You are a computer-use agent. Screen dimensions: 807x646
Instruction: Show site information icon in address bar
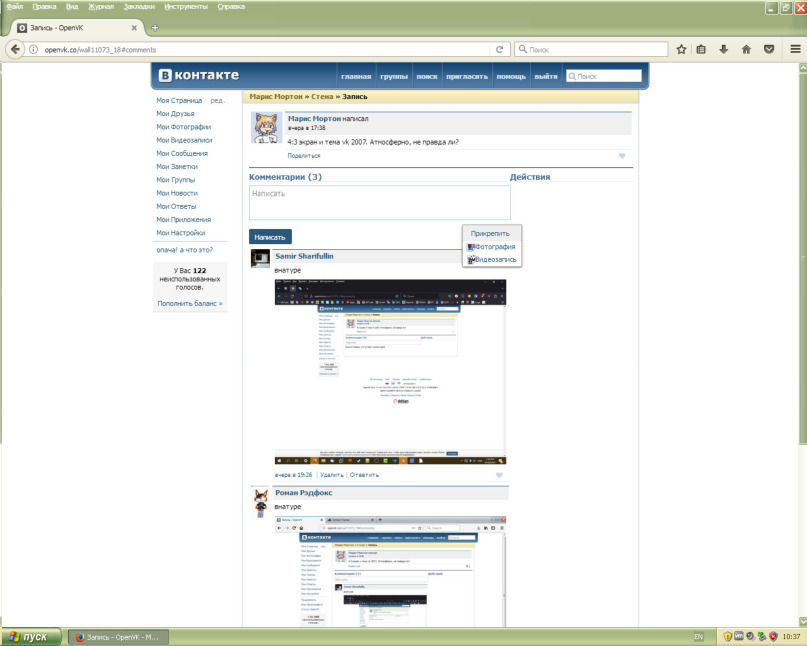tap(33, 49)
